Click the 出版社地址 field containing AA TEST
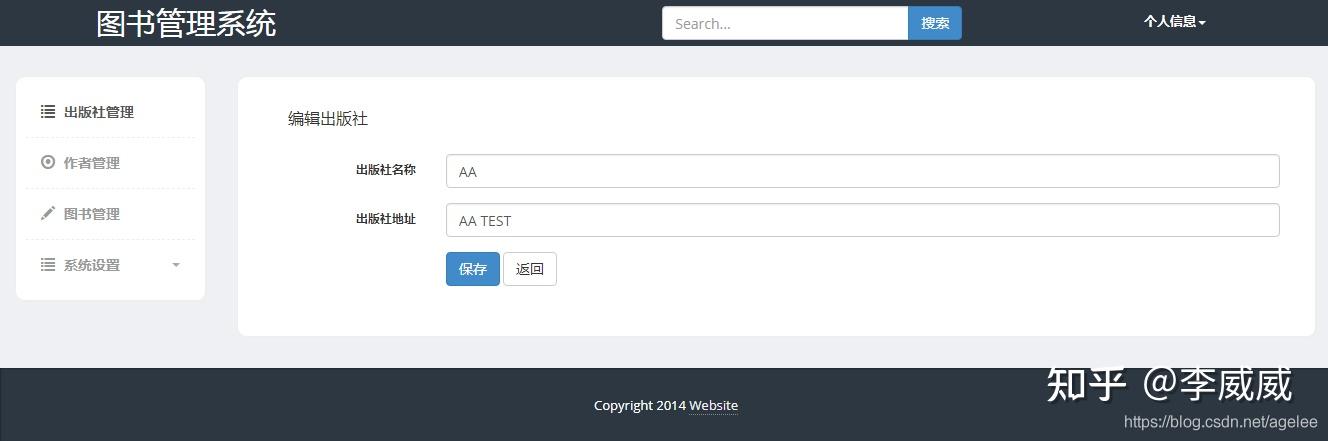1328x441 pixels. (862, 220)
